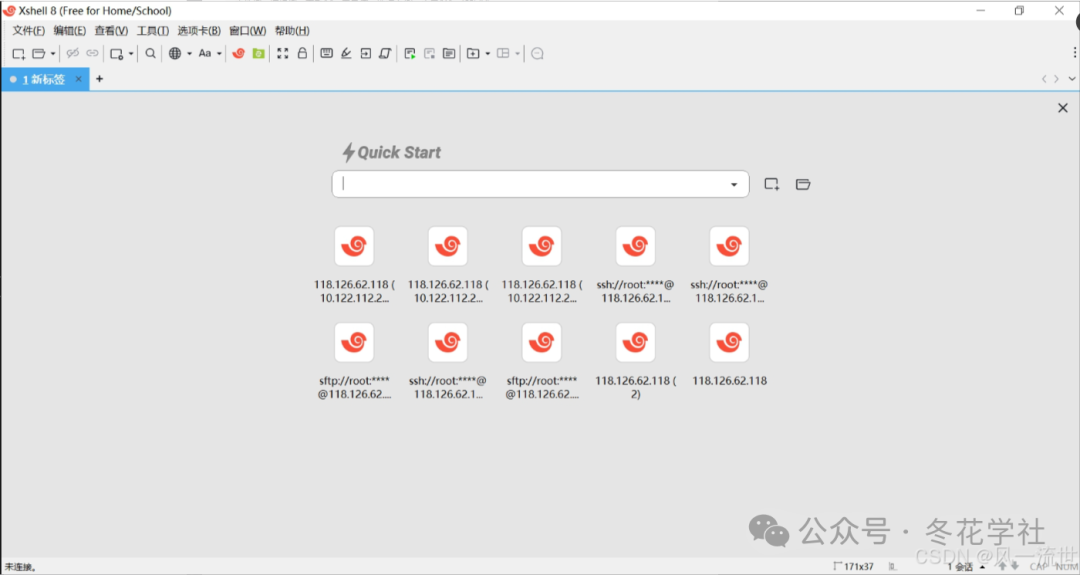This screenshot has width=1080, height=575.
Task: Click the speech bubble icon in toolbar
Action: point(537,54)
